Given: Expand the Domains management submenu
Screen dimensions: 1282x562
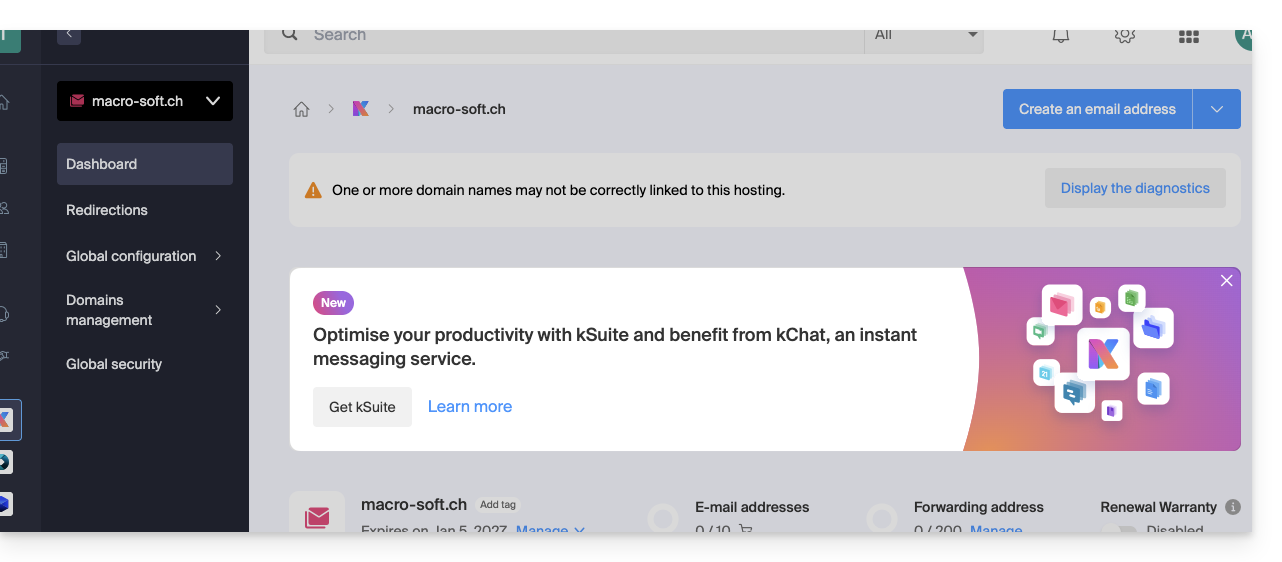Looking at the screenshot, I should pyautogui.click(x=218, y=310).
